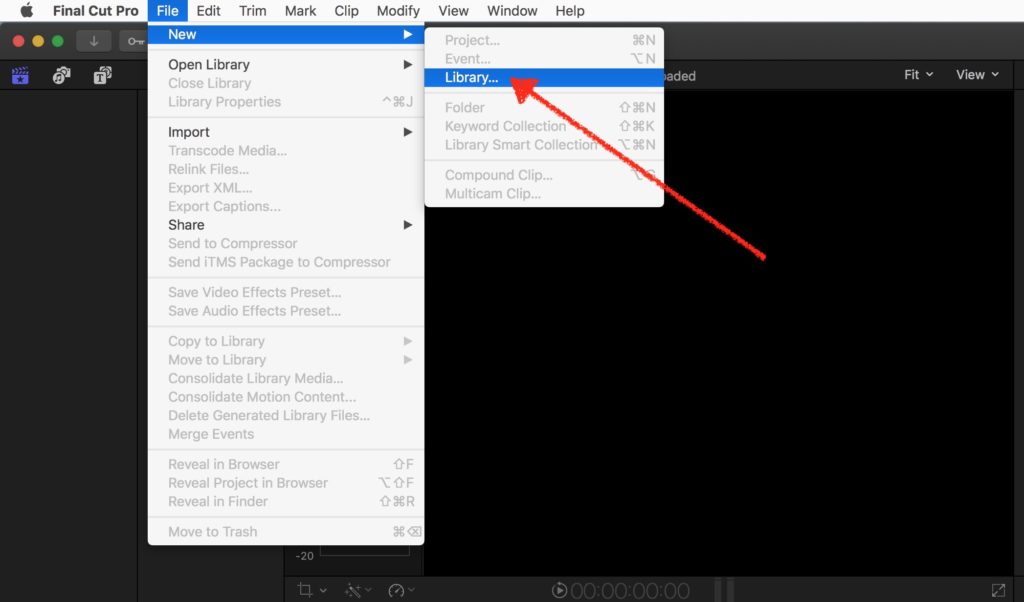
Task: Open the Apple menu
Action: click(x=26, y=10)
